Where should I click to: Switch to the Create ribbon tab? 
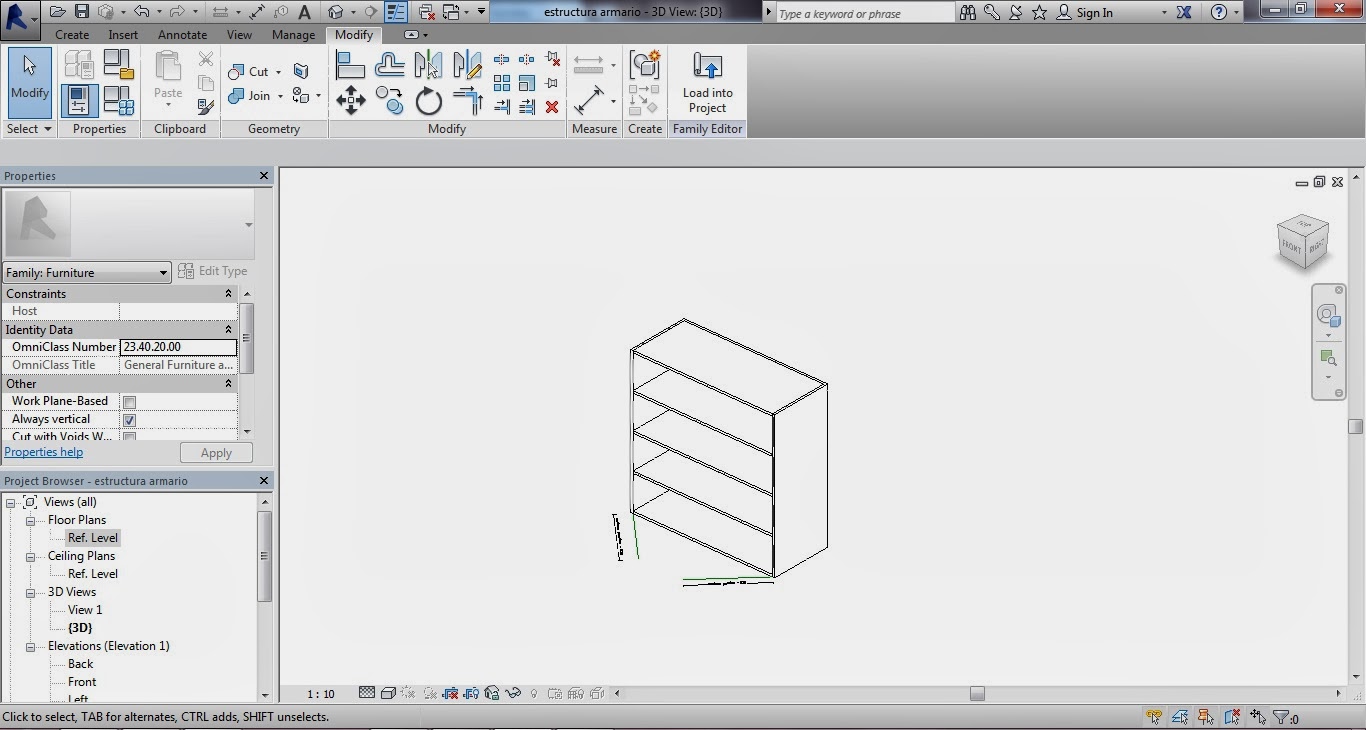(71, 34)
